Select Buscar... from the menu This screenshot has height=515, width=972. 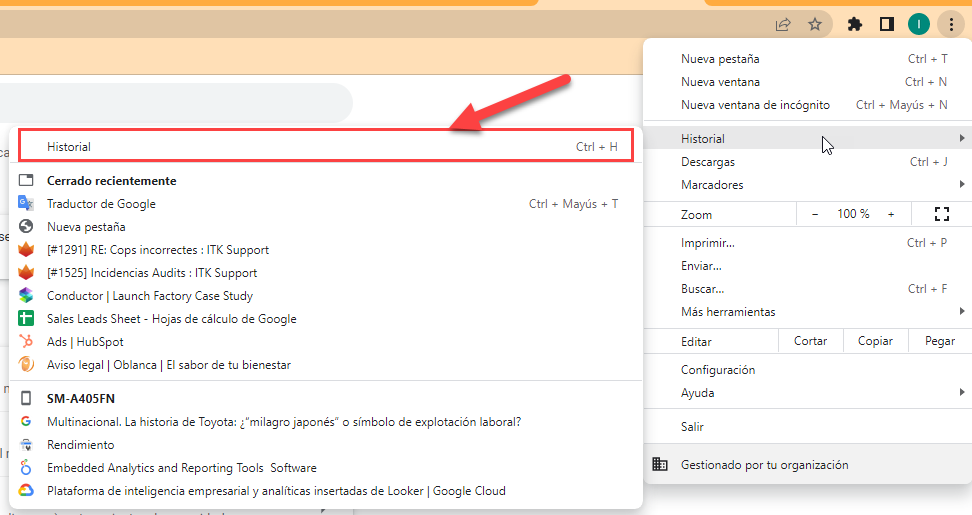tap(808, 288)
